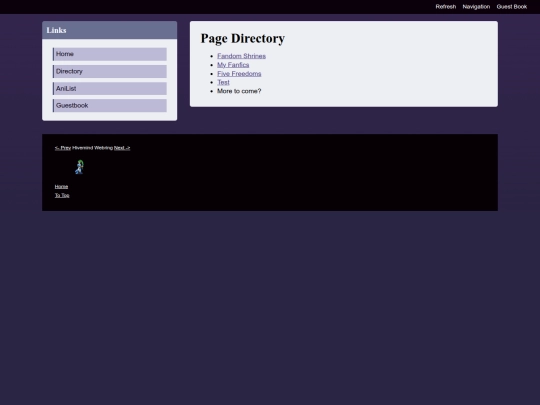Screen dimensions: 540x405
Task: Go to previous Hivemind Webring site
Action: (x=63, y=148)
